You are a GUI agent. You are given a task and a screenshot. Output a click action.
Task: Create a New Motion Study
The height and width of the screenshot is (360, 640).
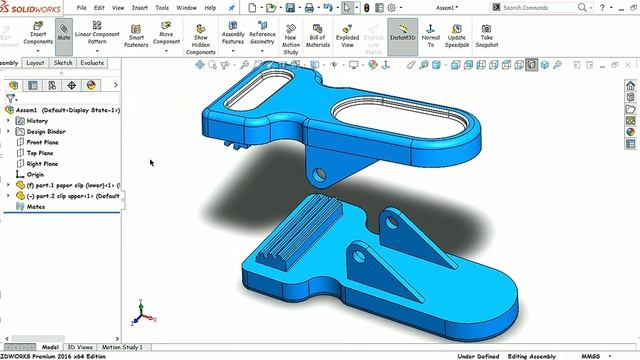[x=291, y=40]
